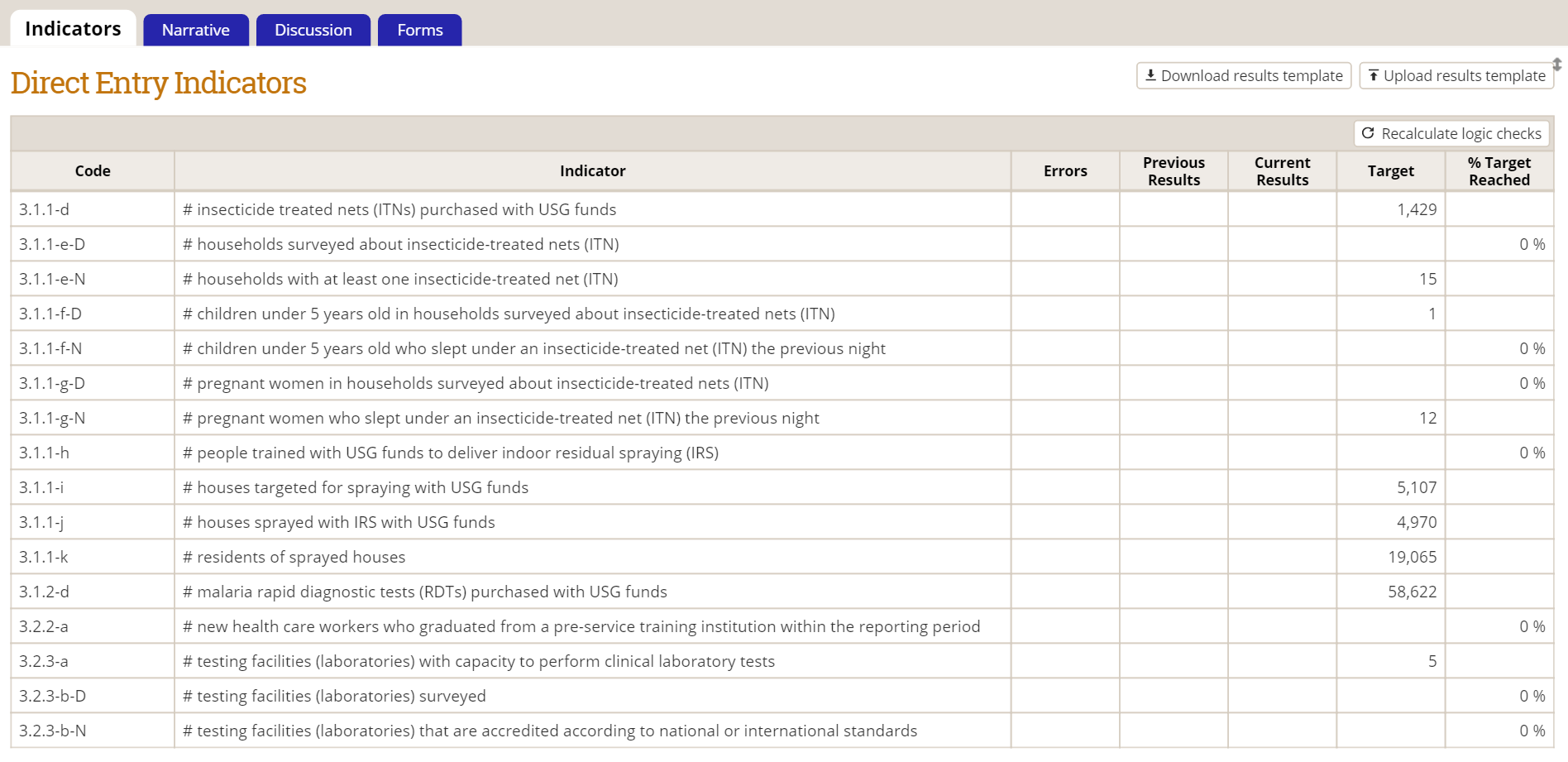1568x762 pixels.
Task: Open the Narrative tab
Action: (196, 31)
